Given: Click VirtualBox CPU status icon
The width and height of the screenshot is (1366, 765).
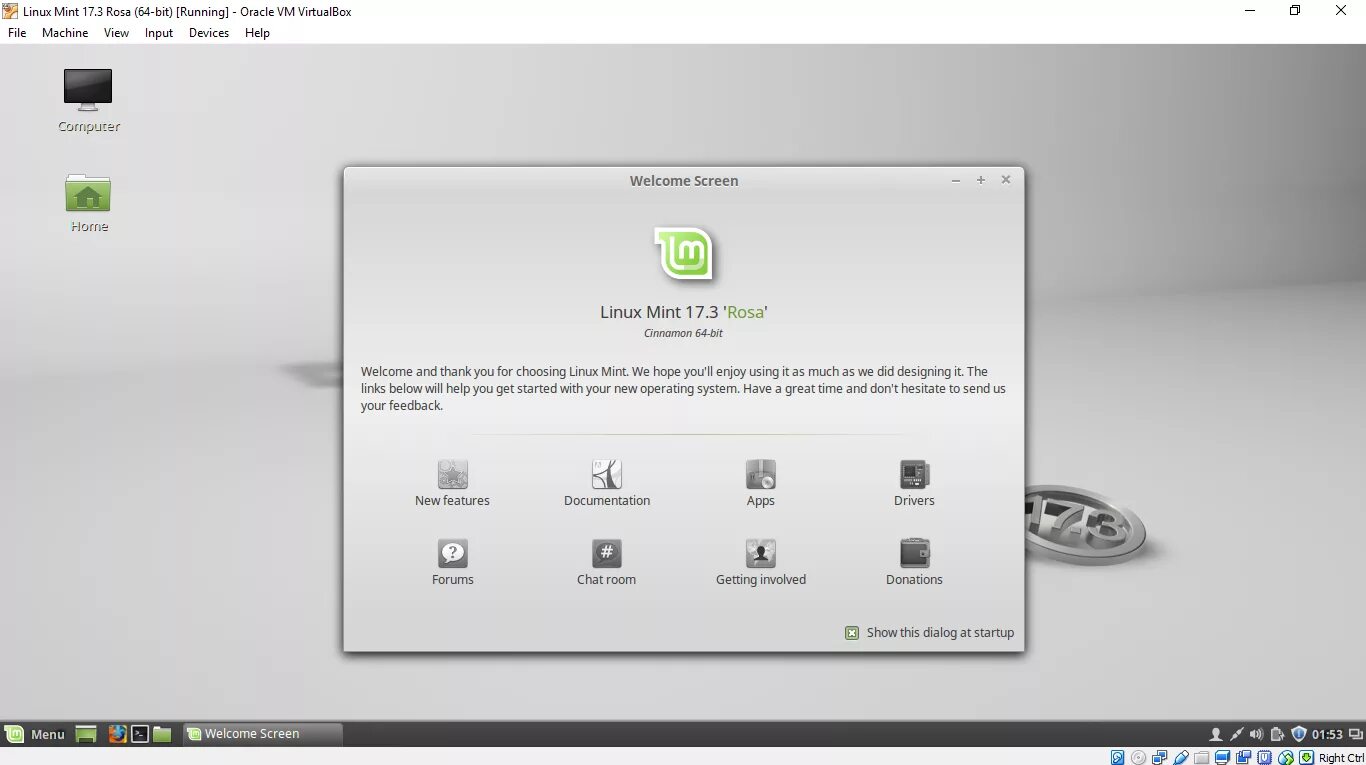Looking at the screenshot, I should 1264,757.
